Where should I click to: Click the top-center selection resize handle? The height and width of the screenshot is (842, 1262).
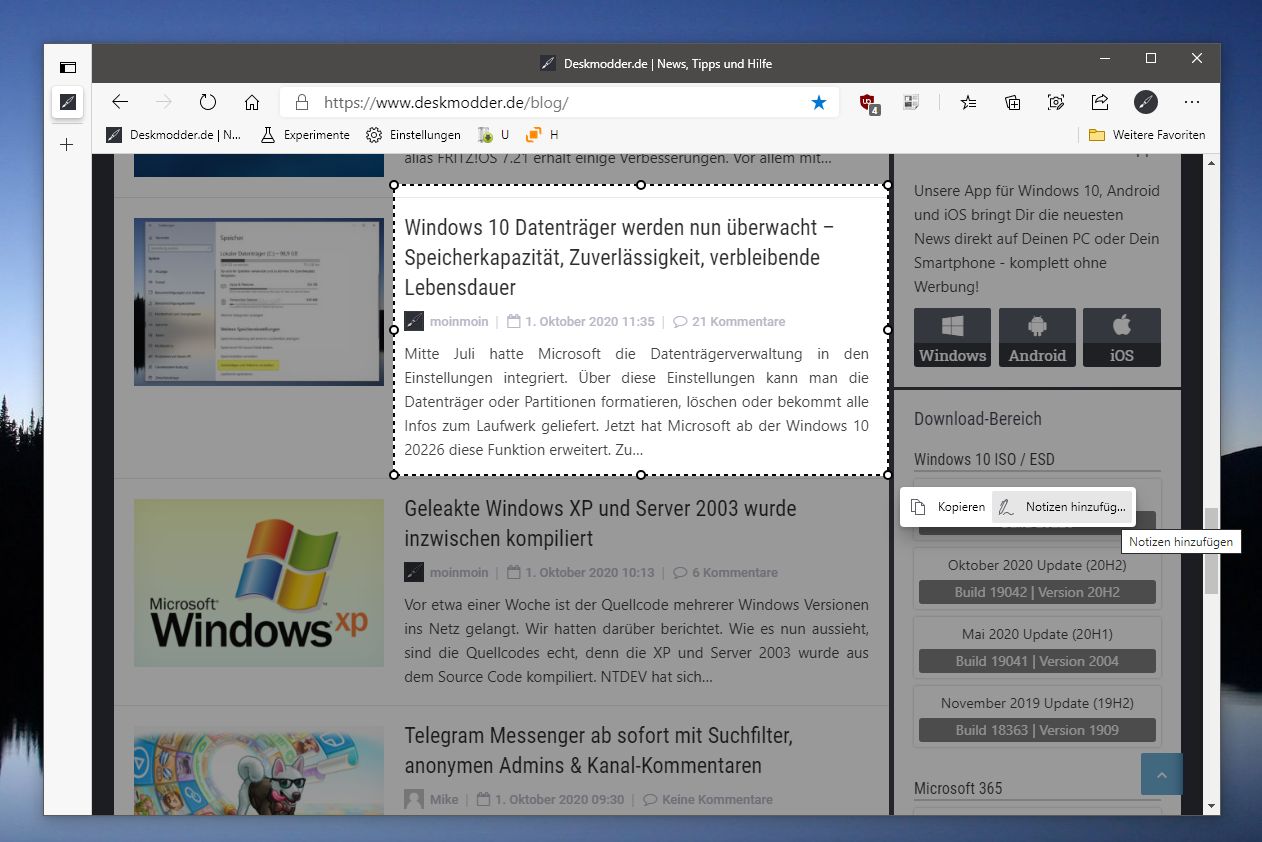[640, 185]
